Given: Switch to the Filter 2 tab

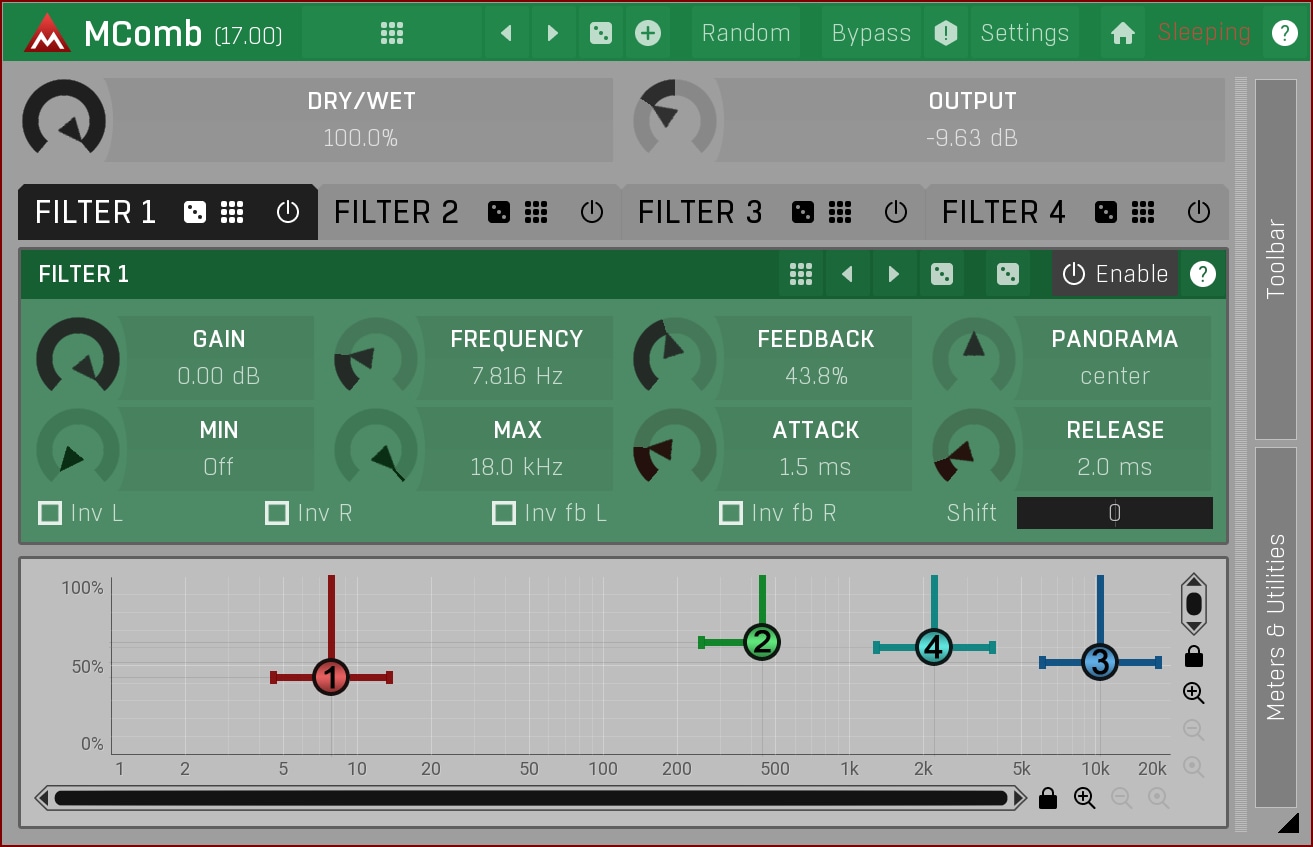Looking at the screenshot, I should point(396,212).
